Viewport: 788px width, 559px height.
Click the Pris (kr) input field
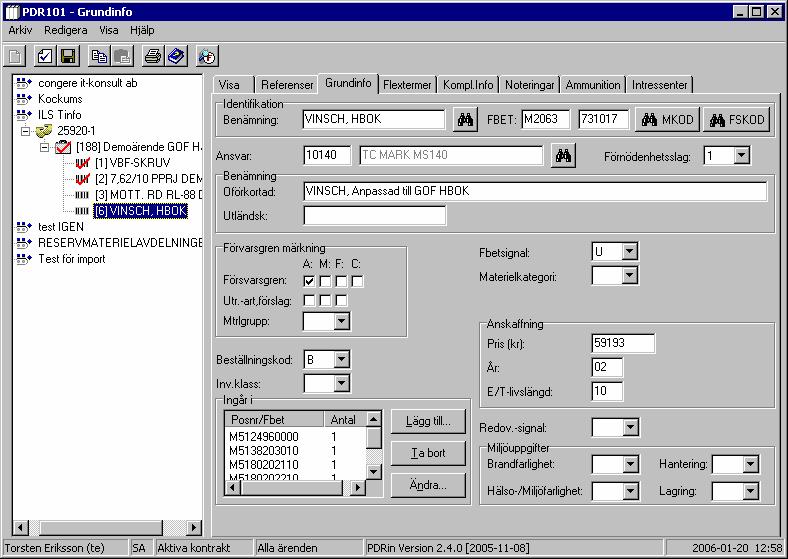pyautogui.click(x=623, y=343)
